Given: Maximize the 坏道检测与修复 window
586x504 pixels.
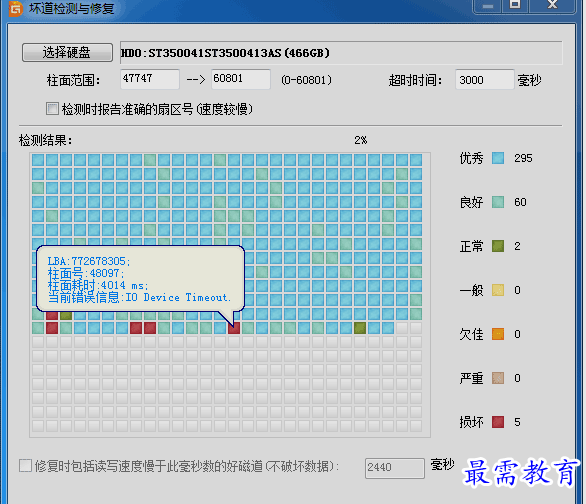Looking at the screenshot, I should point(515,6).
